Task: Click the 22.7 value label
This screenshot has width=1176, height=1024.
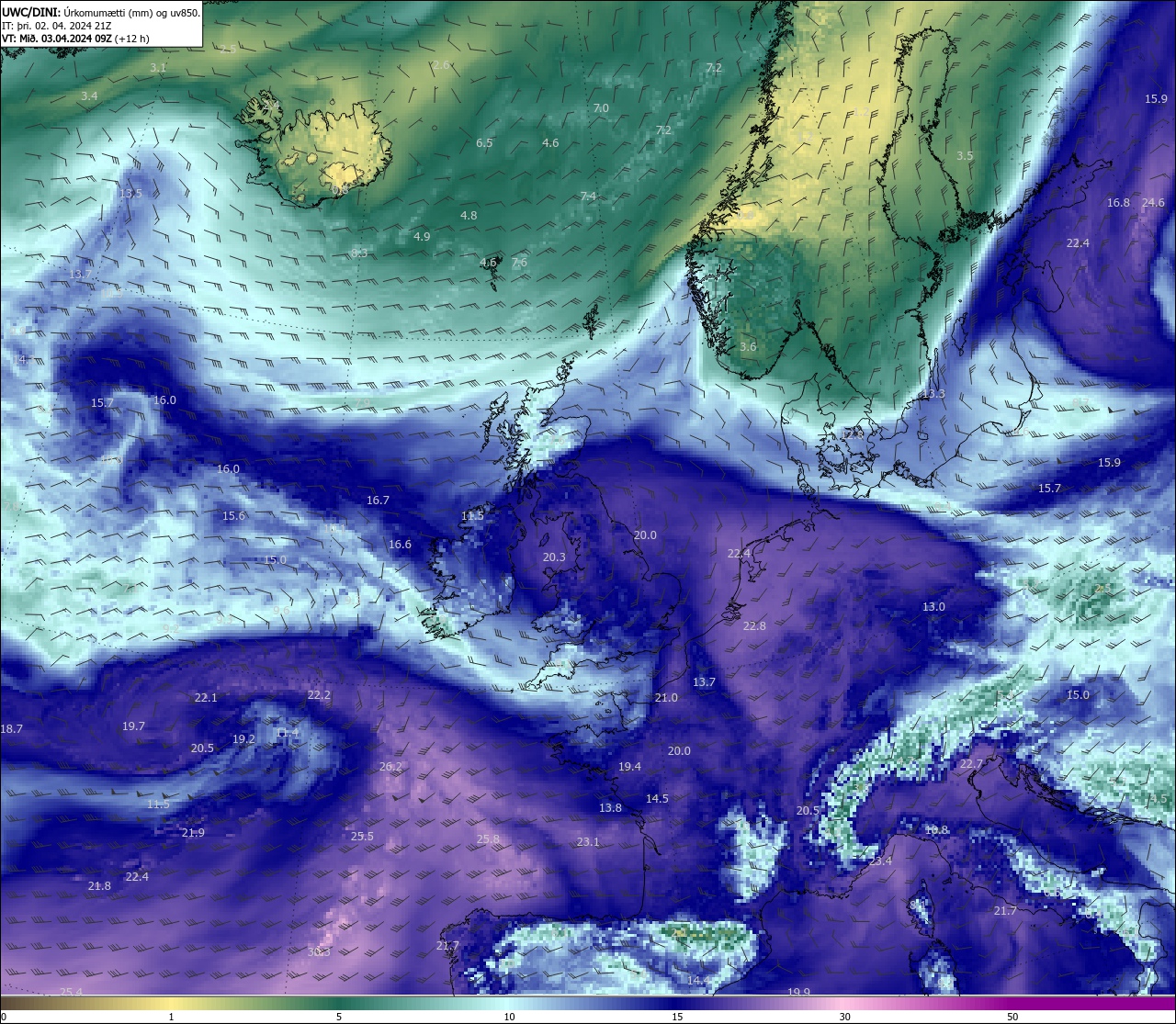Action: (x=971, y=764)
